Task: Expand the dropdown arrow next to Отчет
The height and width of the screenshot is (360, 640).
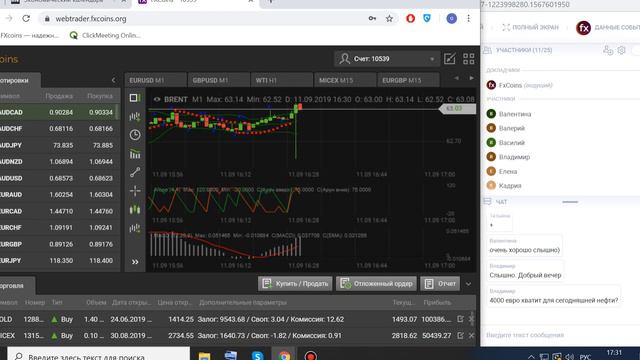Action: coord(468,284)
